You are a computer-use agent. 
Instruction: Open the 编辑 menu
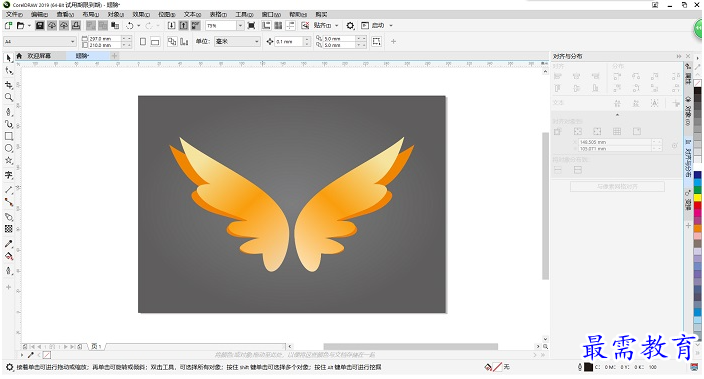tap(39, 14)
